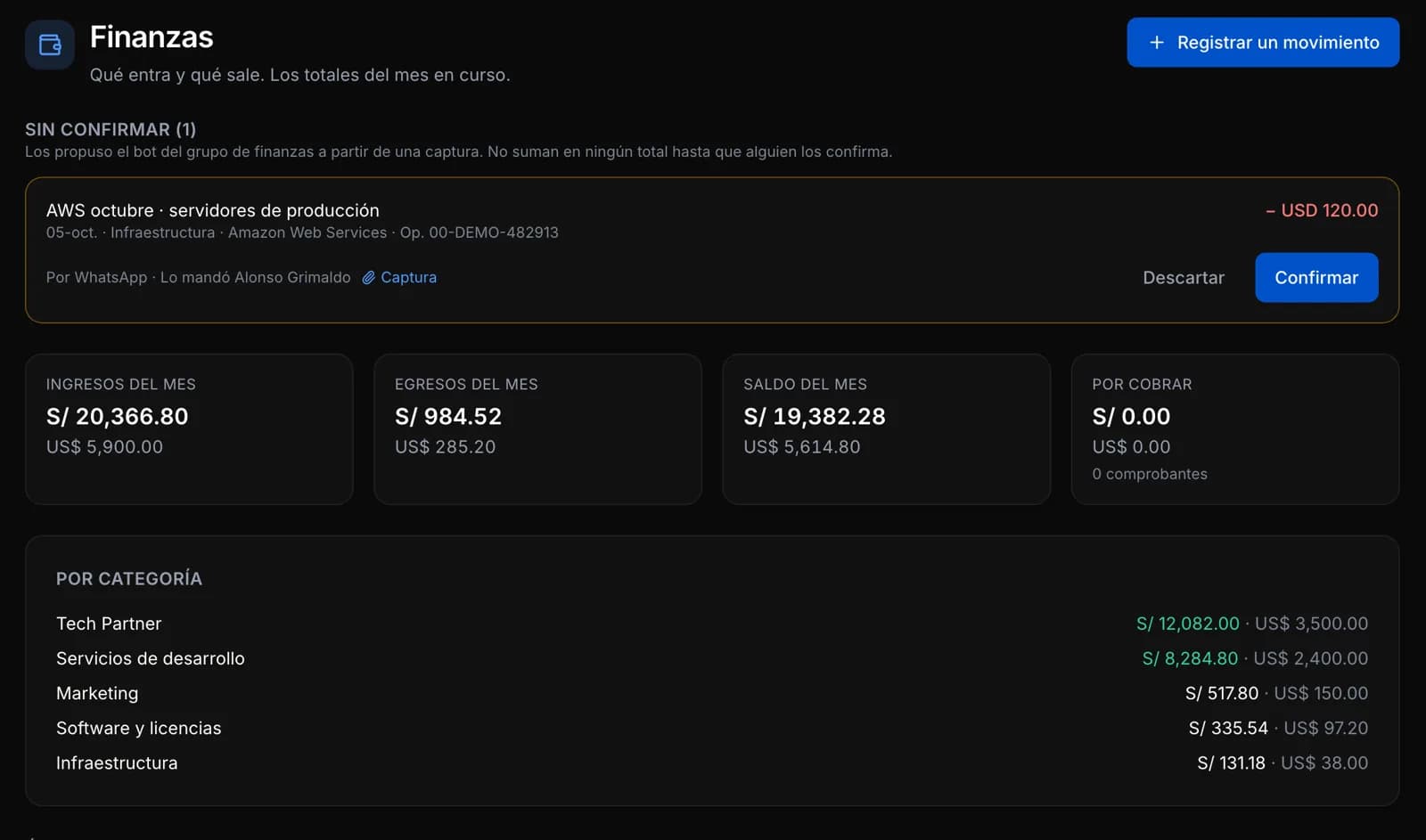Image resolution: width=1426 pixels, height=840 pixels.
Task: Click the Servicios de desarrollo category row
Action: (x=712, y=658)
